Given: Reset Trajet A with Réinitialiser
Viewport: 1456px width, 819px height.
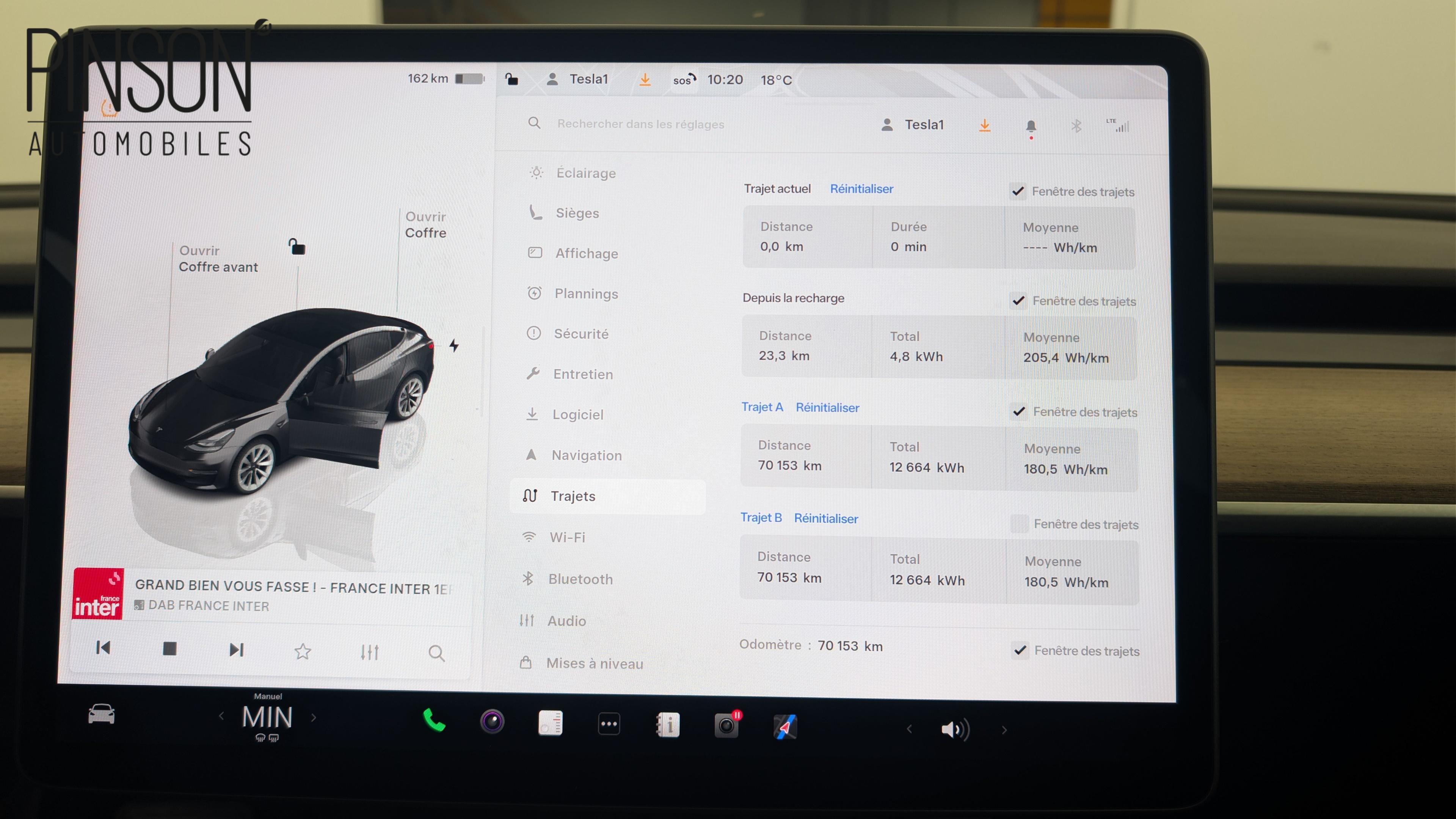Looking at the screenshot, I should pos(827,408).
